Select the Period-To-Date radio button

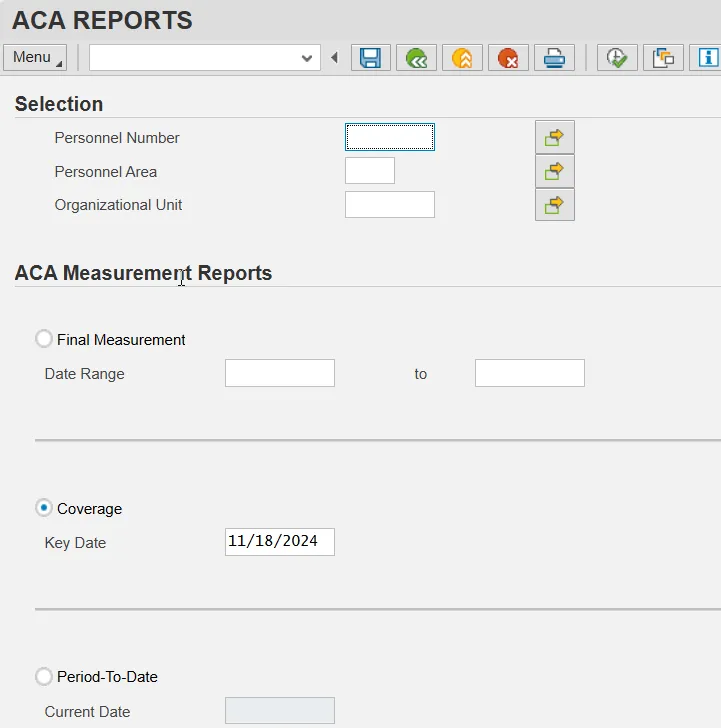point(44,676)
